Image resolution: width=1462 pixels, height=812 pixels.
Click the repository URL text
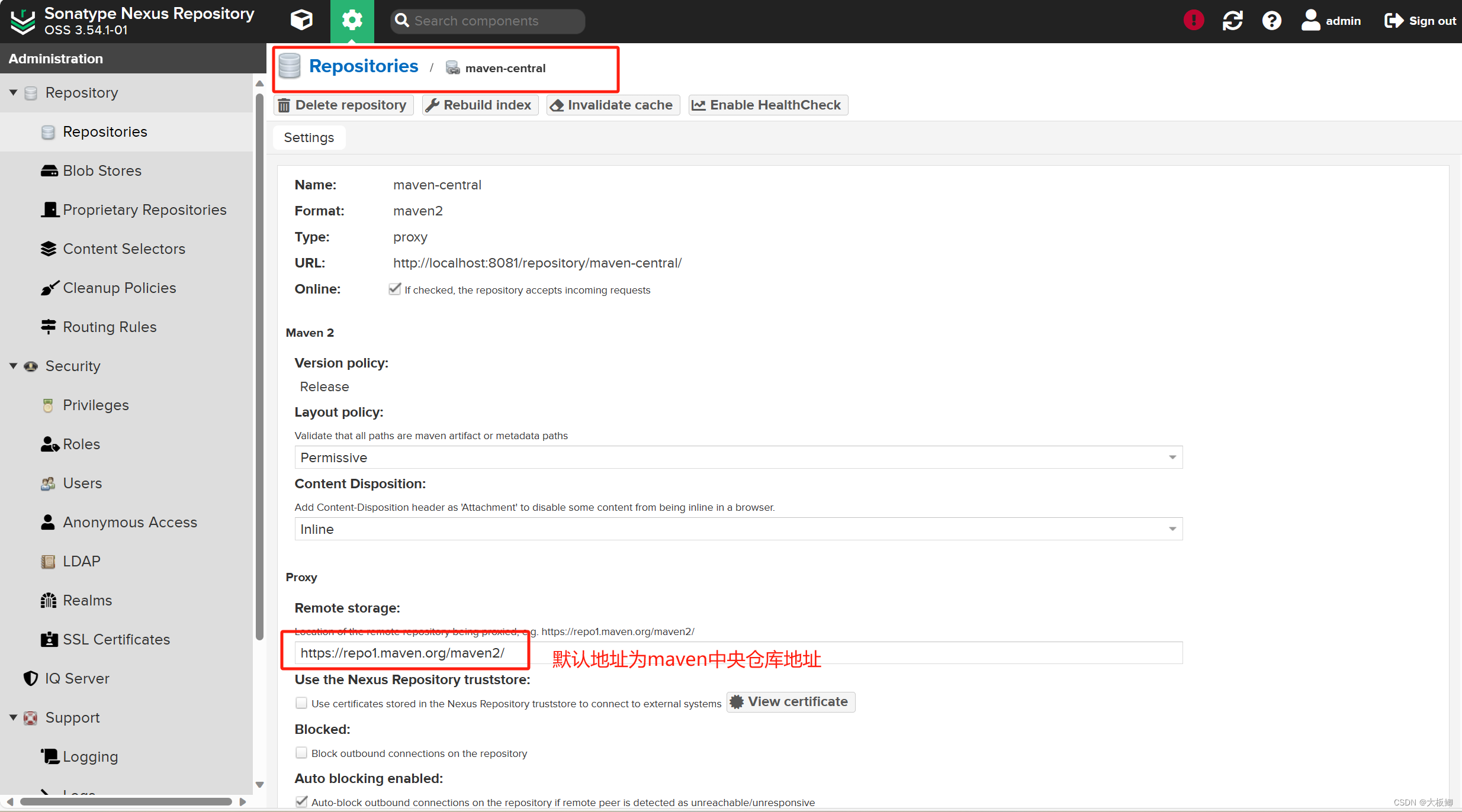537,263
